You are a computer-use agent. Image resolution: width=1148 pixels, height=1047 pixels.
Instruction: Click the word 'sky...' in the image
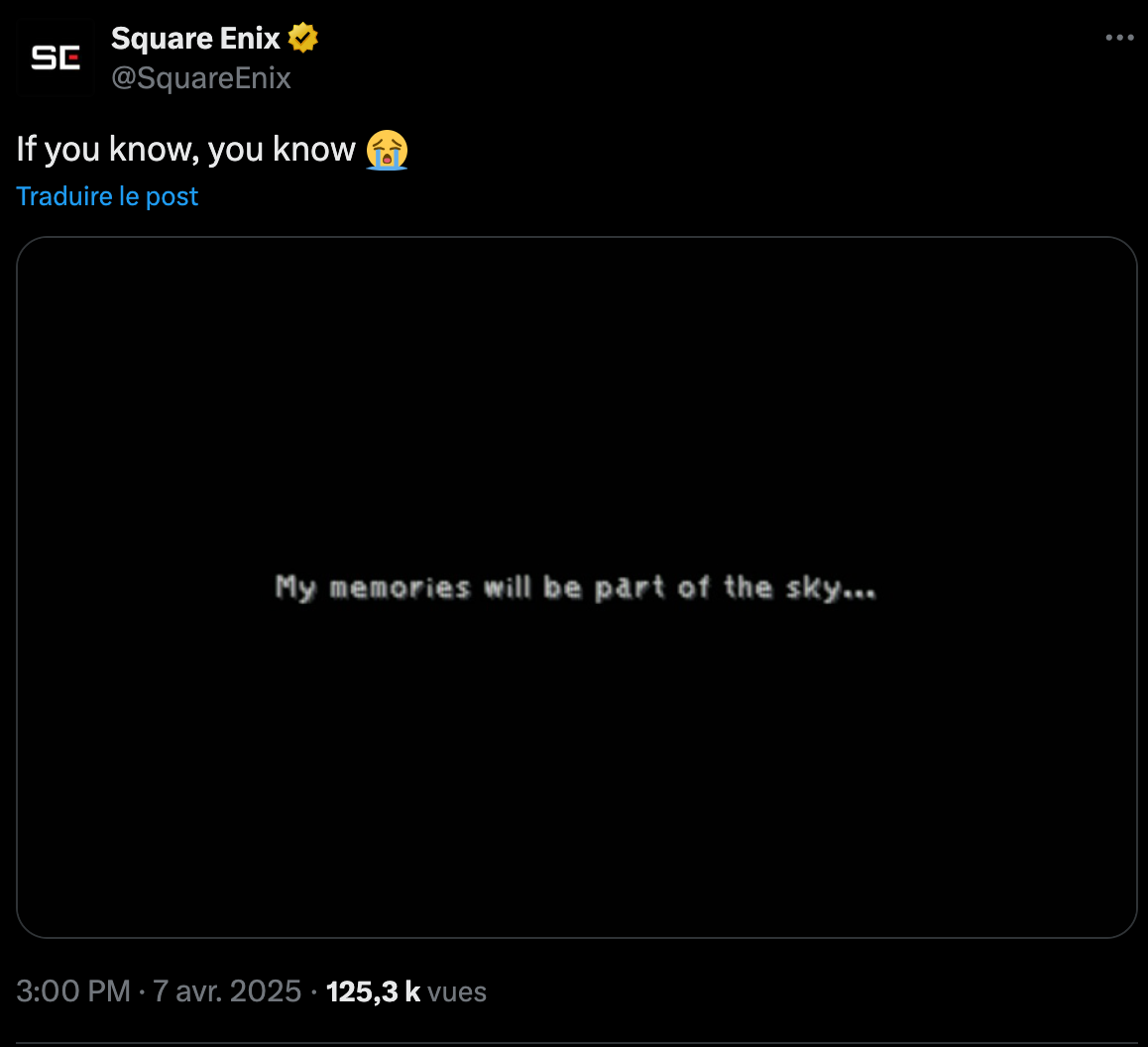pos(830,588)
